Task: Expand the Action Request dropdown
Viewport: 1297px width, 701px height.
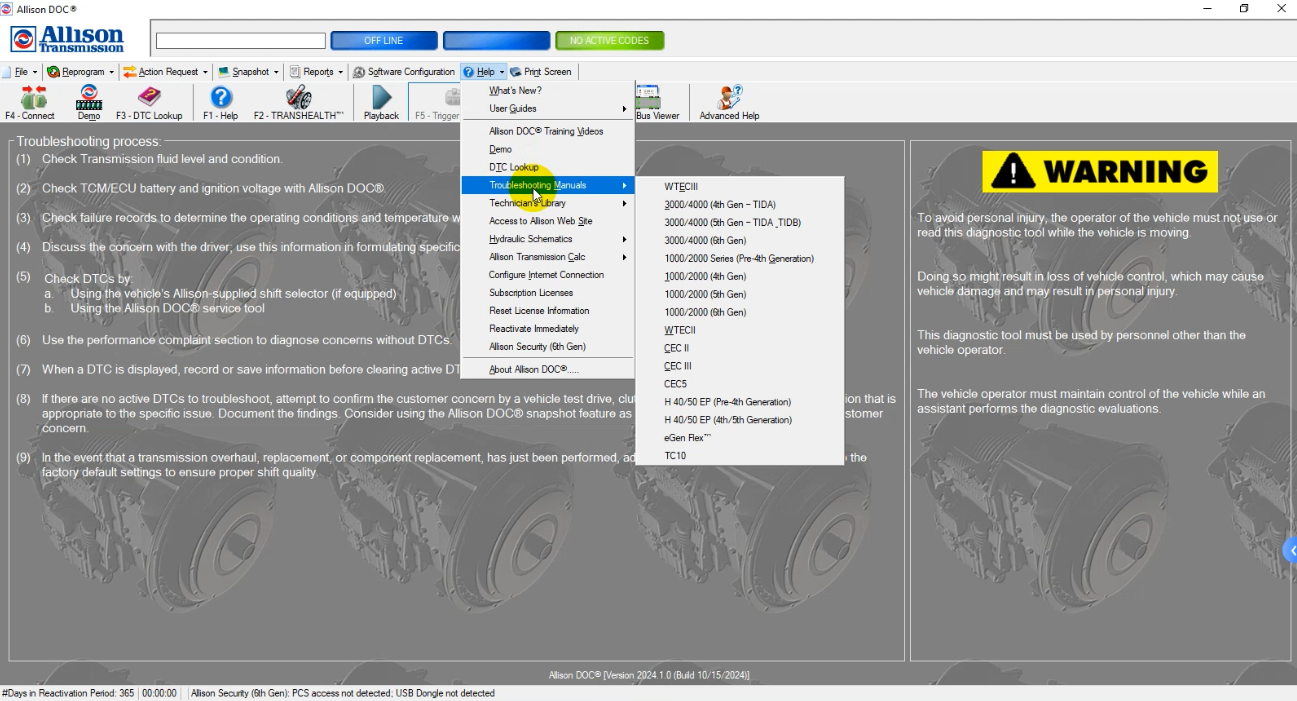Action: [166, 72]
